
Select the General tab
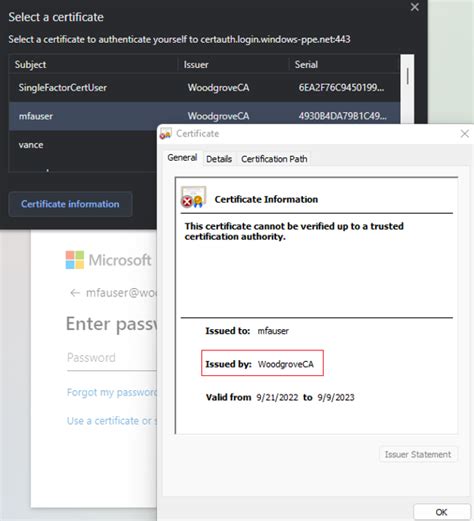pyautogui.click(x=182, y=158)
